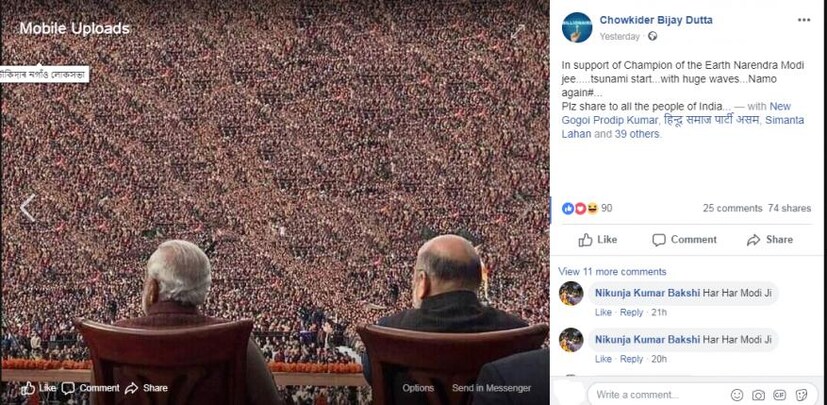Open the three-dot post options menu

point(803,20)
